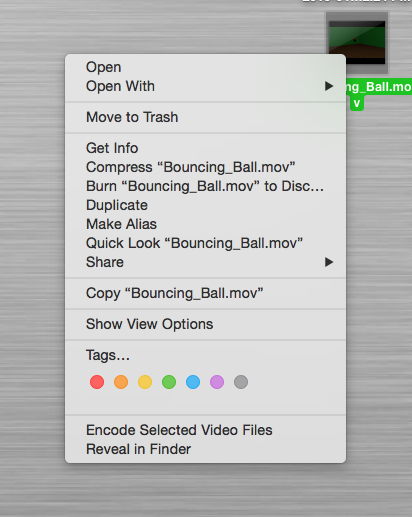Select Move to Trash
The height and width of the screenshot is (517, 412).
pos(205,117)
